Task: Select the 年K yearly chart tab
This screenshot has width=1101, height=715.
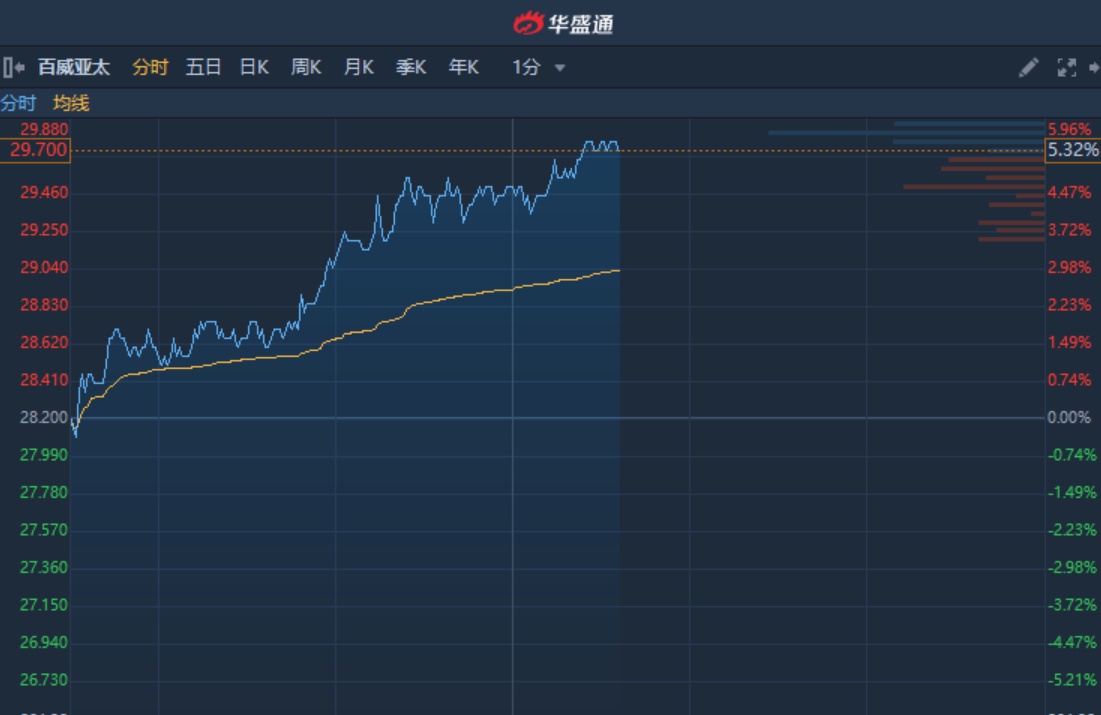Action: [463, 68]
